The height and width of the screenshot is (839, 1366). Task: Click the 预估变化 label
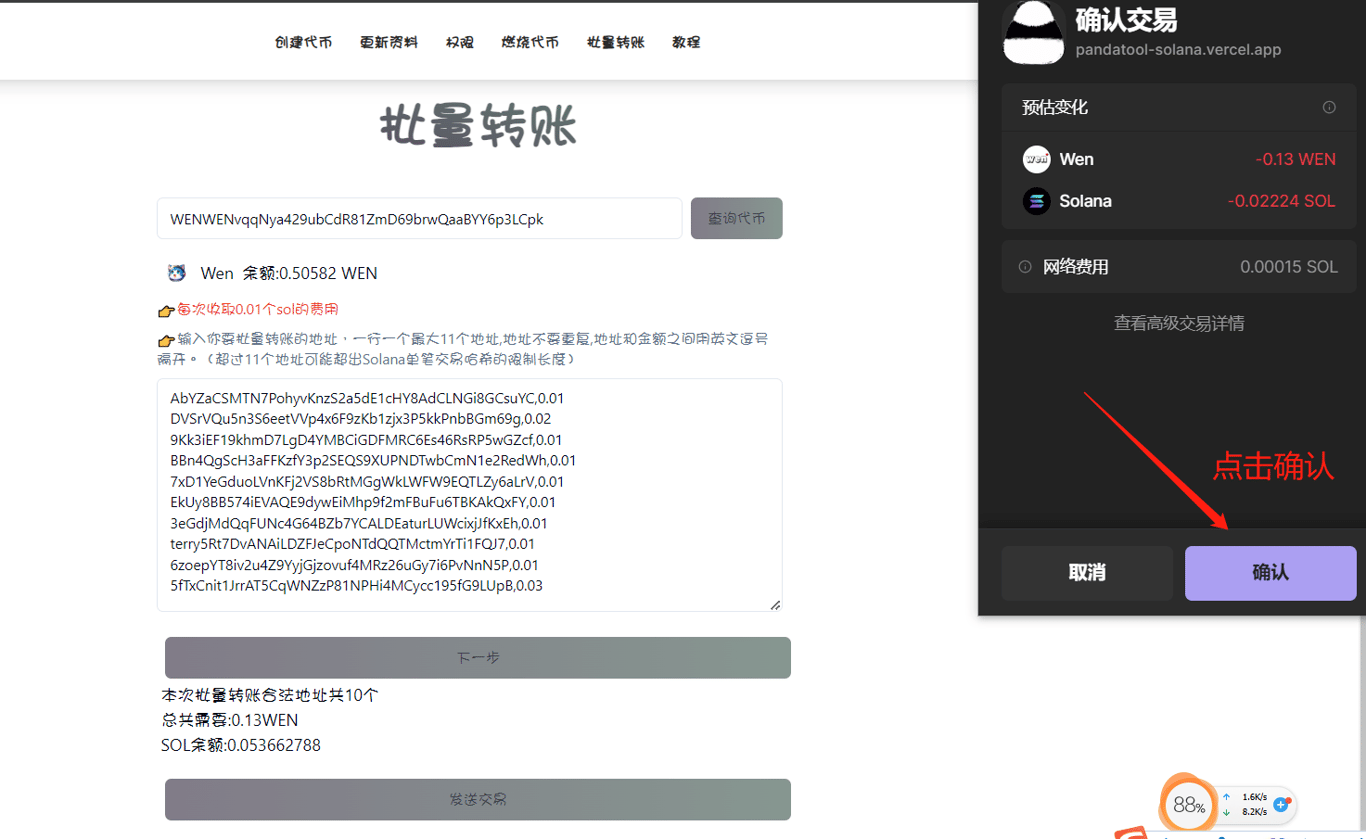(x=1055, y=107)
